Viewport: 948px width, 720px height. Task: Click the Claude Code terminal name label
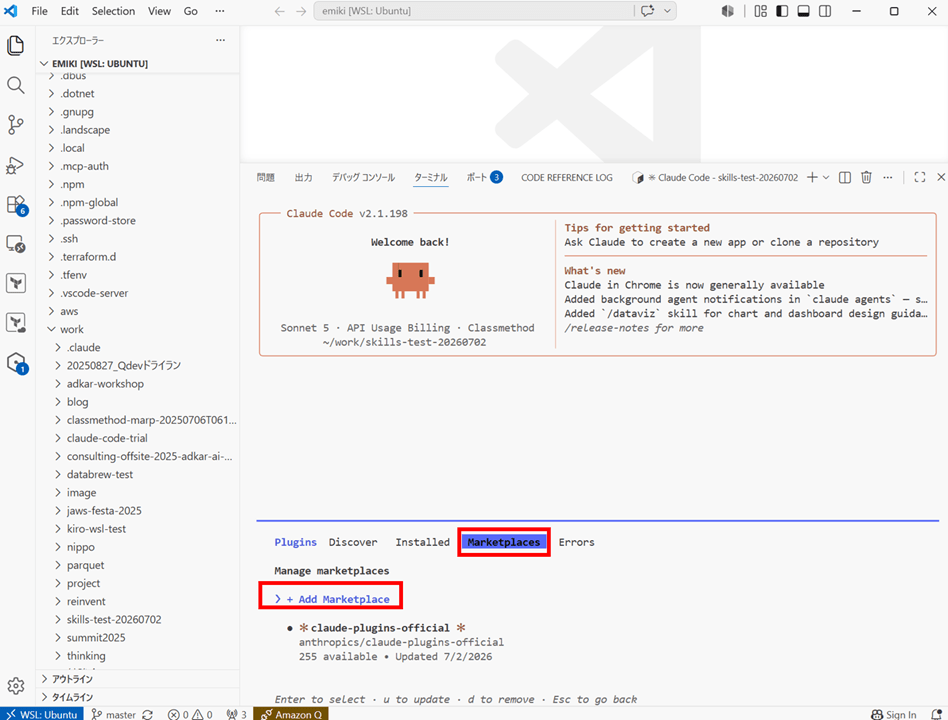(x=722, y=177)
